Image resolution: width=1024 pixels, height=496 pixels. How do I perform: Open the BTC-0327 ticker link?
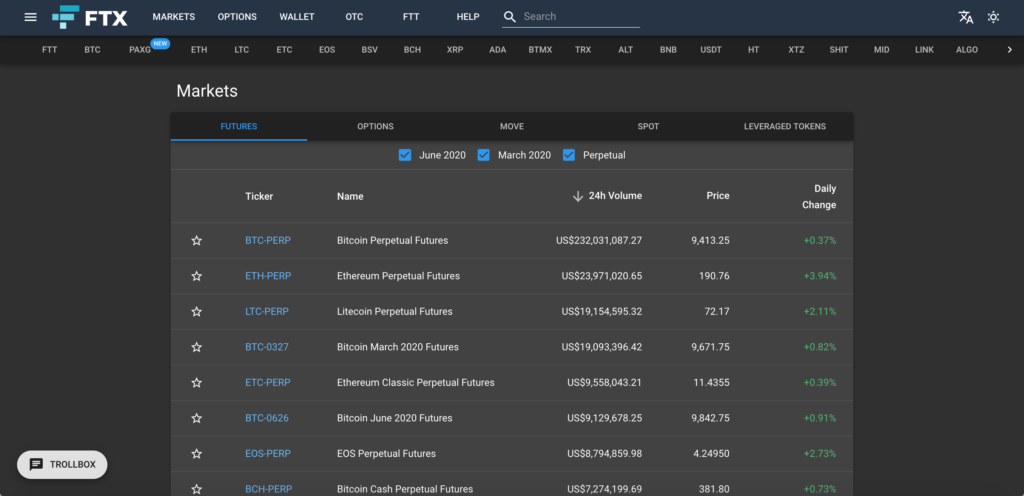pyautogui.click(x=266, y=347)
